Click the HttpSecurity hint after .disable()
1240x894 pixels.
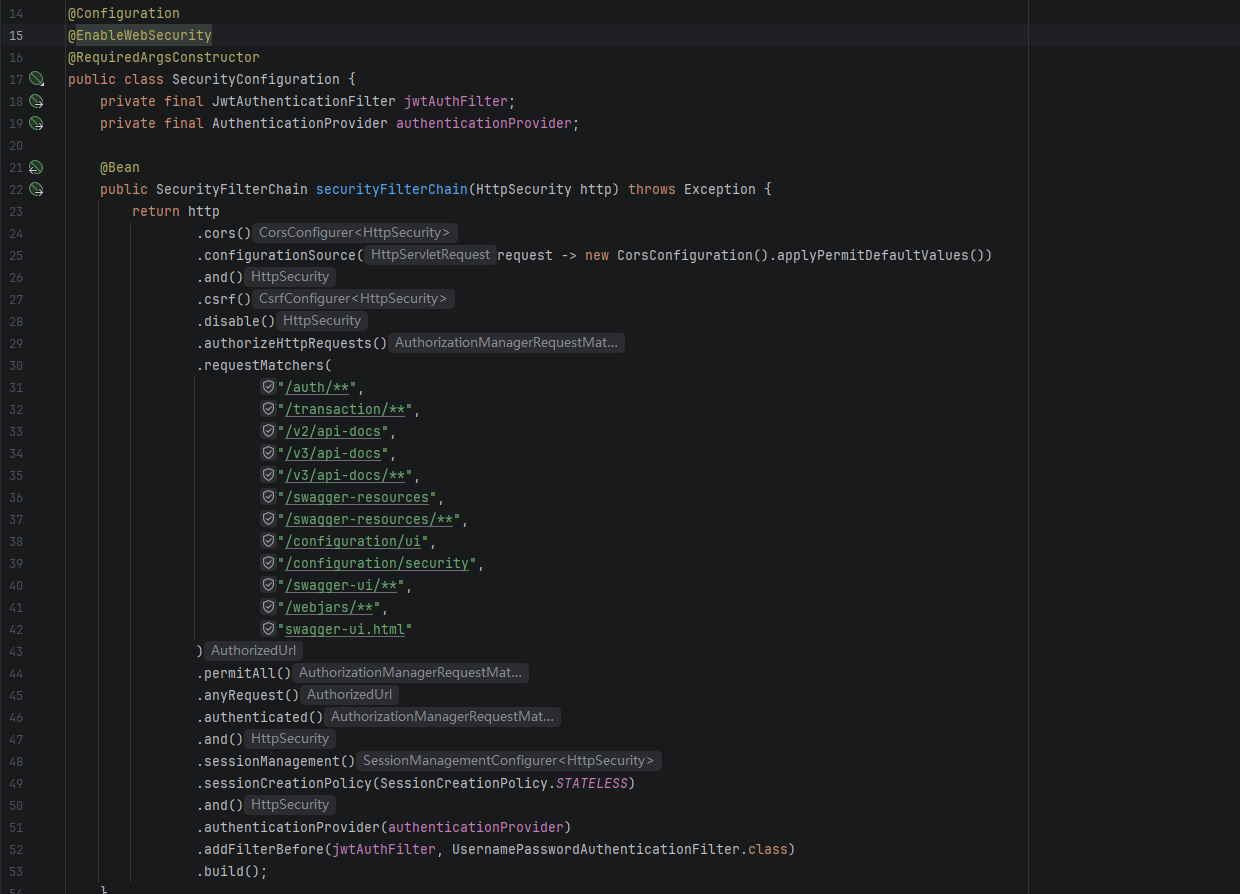click(x=322, y=321)
